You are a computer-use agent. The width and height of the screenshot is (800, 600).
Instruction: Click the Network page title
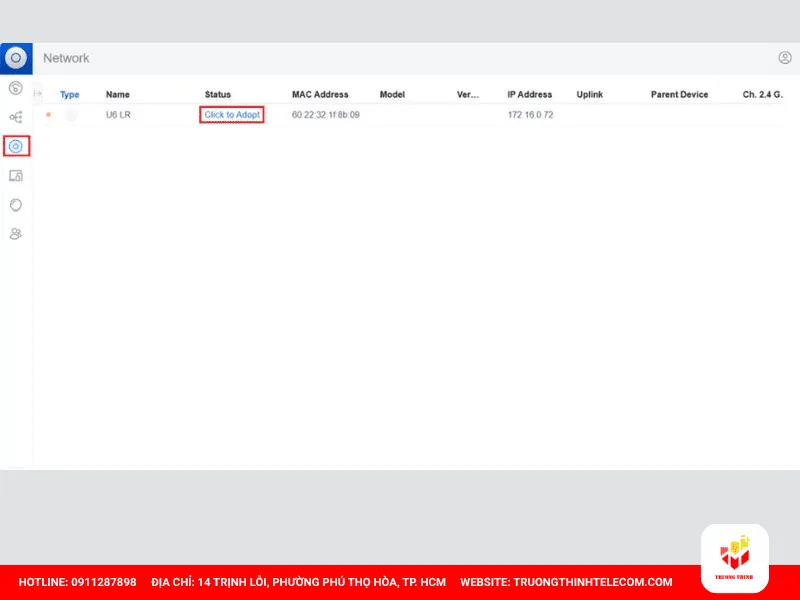click(x=66, y=58)
